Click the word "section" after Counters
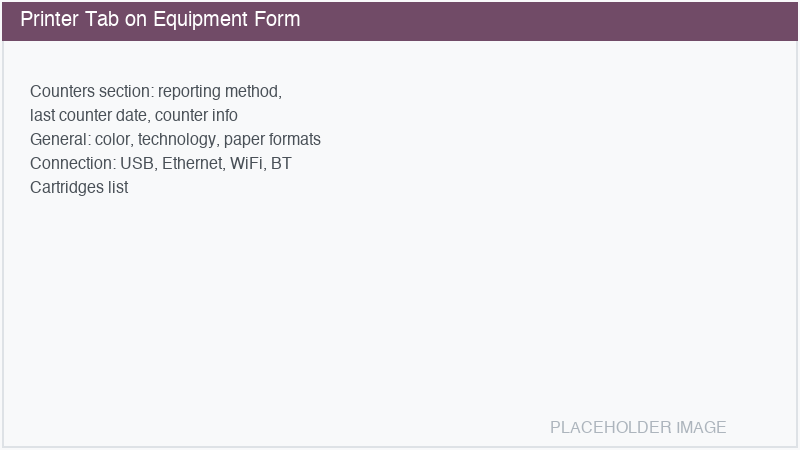The image size is (800, 450). 126,91
